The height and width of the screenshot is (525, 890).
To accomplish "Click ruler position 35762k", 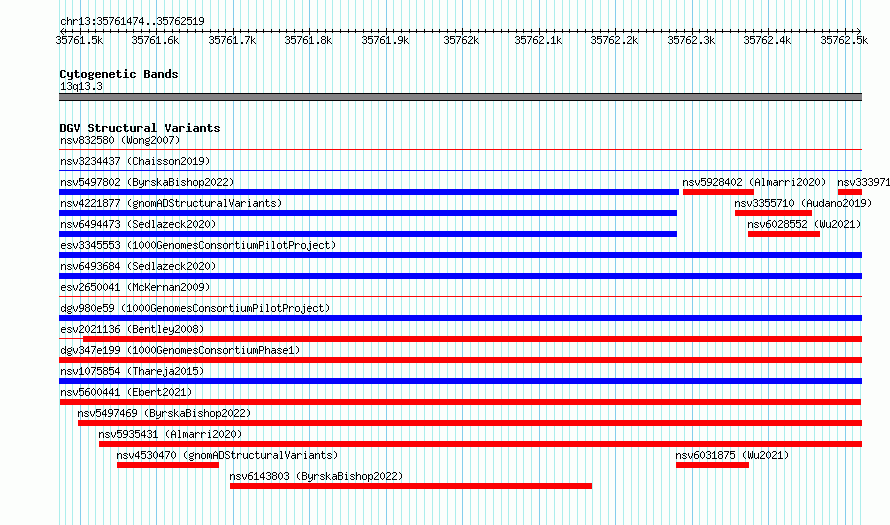I will pyautogui.click(x=461, y=40).
